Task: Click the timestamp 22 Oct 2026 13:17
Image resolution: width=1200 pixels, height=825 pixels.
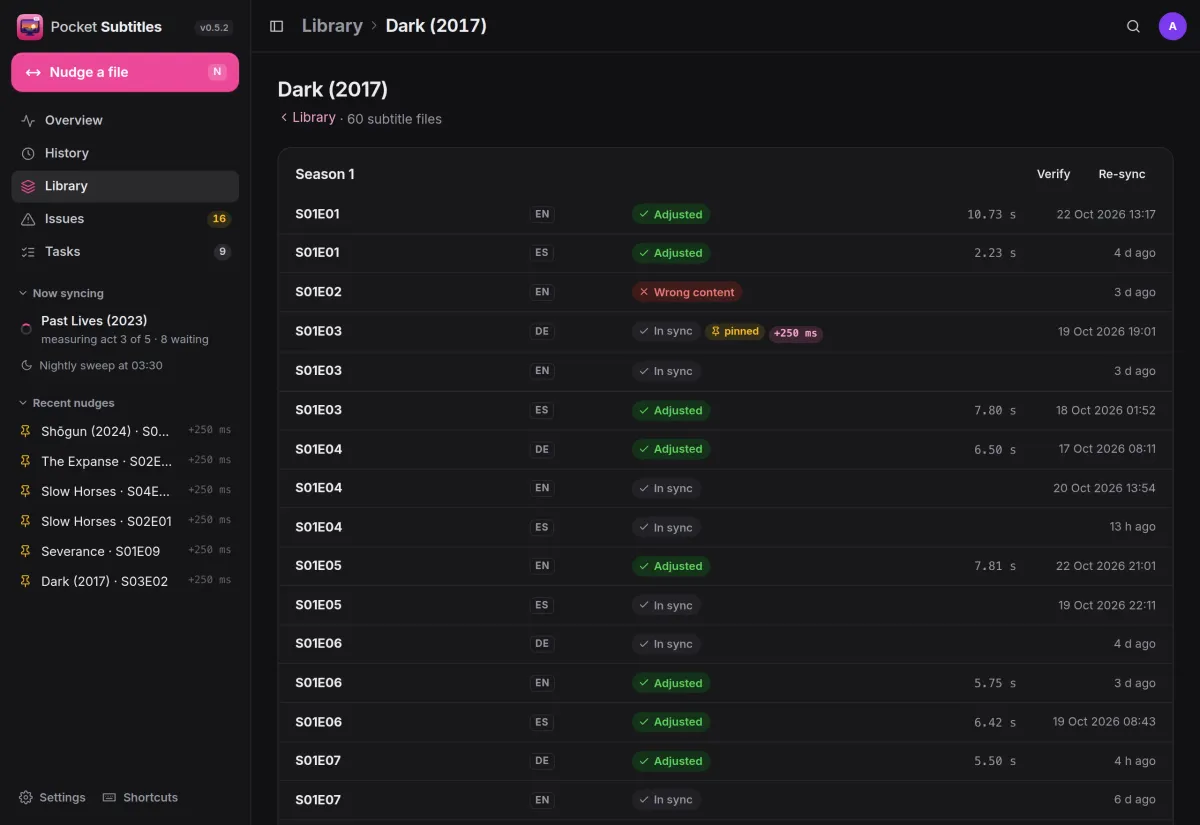Action: [x=1106, y=214]
